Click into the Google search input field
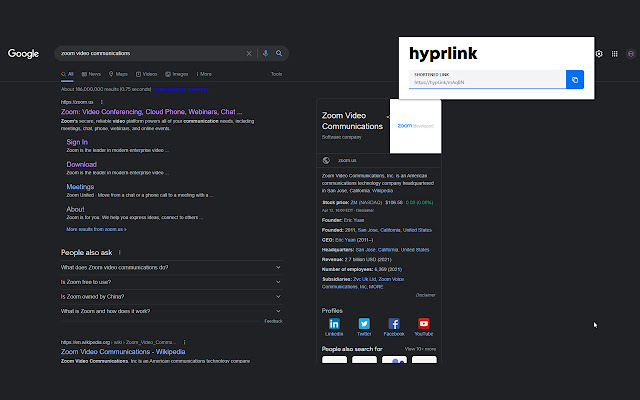 tap(151, 53)
